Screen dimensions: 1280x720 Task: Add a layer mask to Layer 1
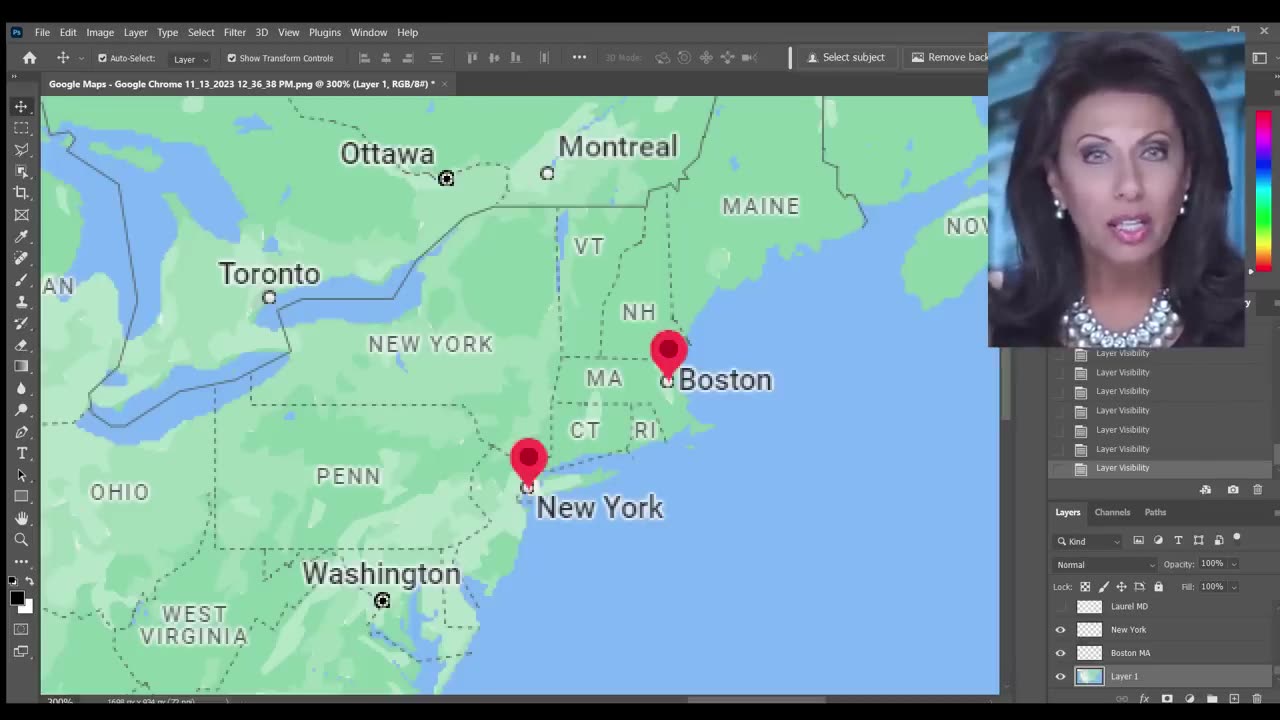pyautogui.click(x=1167, y=699)
